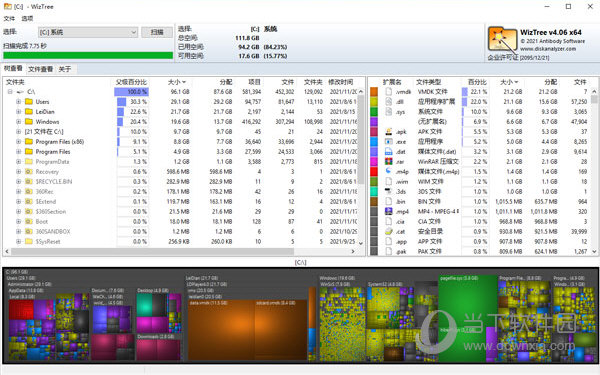This screenshot has width=600, height=375.
Task: Sort extensions by 扩展名 column header
Action: point(392,82)
